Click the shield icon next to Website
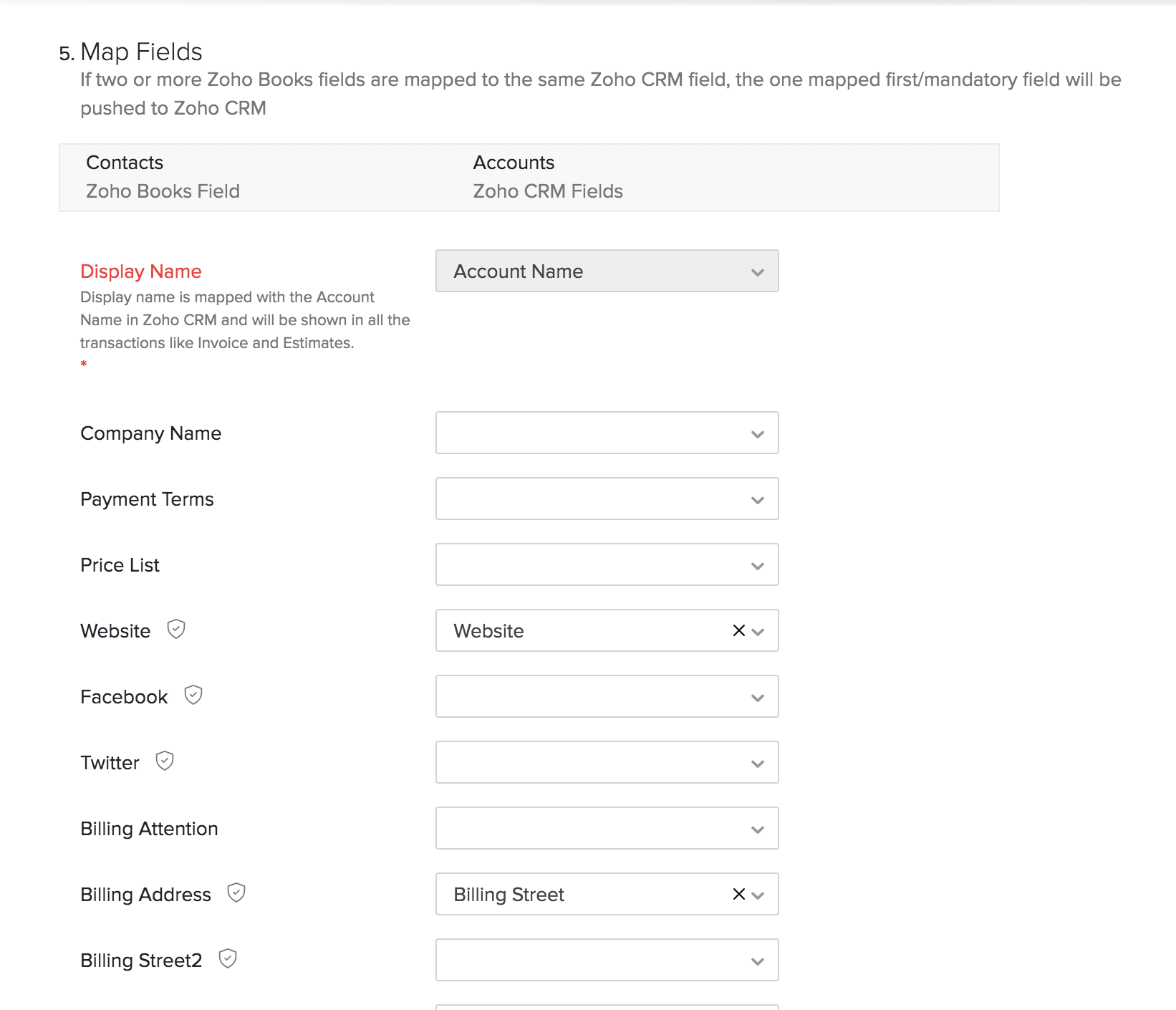The width and height of the screenshot is (1176, 1010). coord(176,629)
